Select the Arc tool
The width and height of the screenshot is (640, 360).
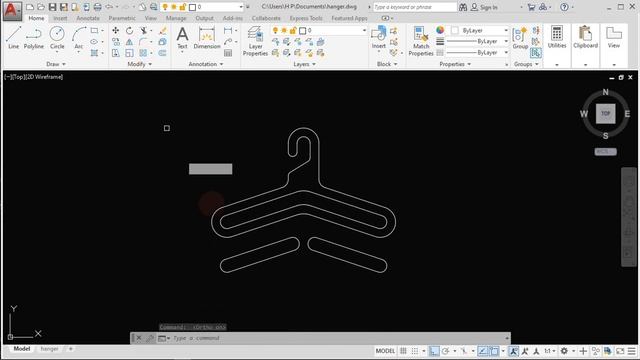tap(79, 38)
